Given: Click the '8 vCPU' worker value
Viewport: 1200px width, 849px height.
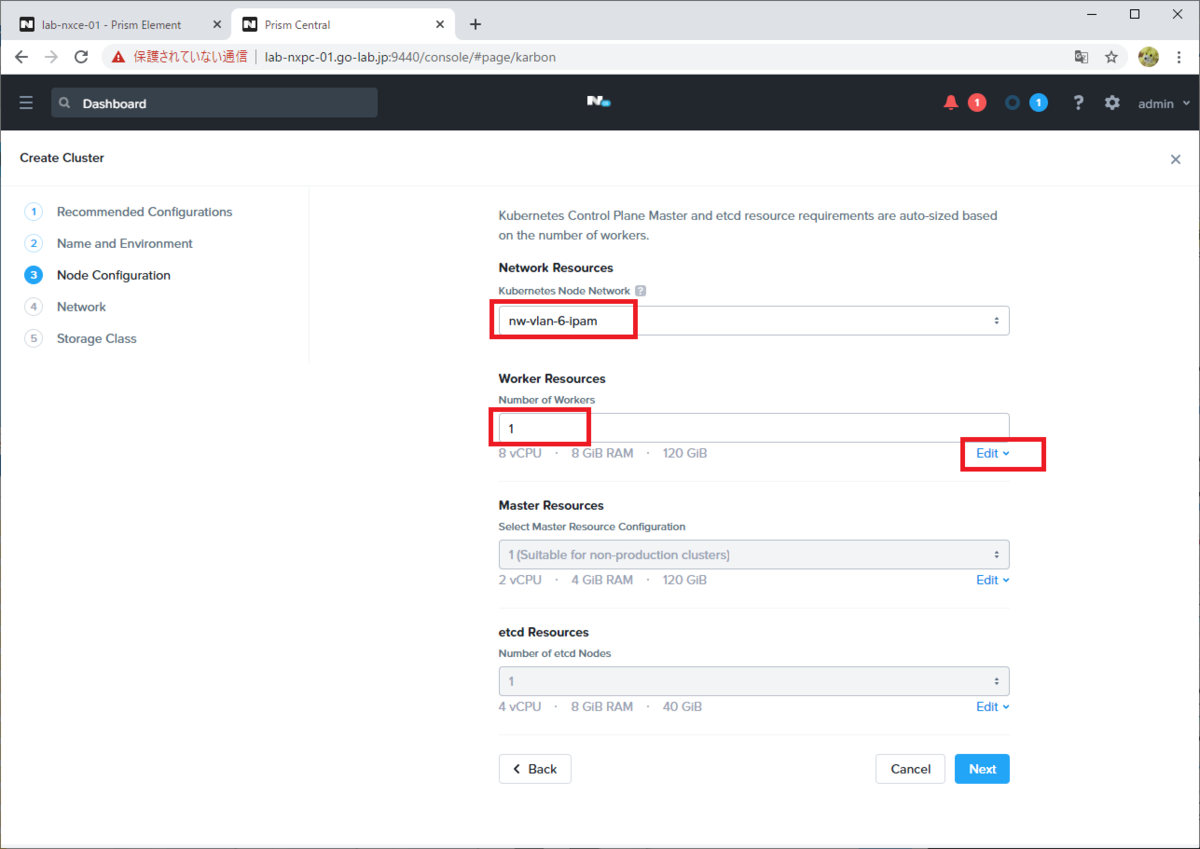Looking at the screenshot, I should [x=520, y=454].
